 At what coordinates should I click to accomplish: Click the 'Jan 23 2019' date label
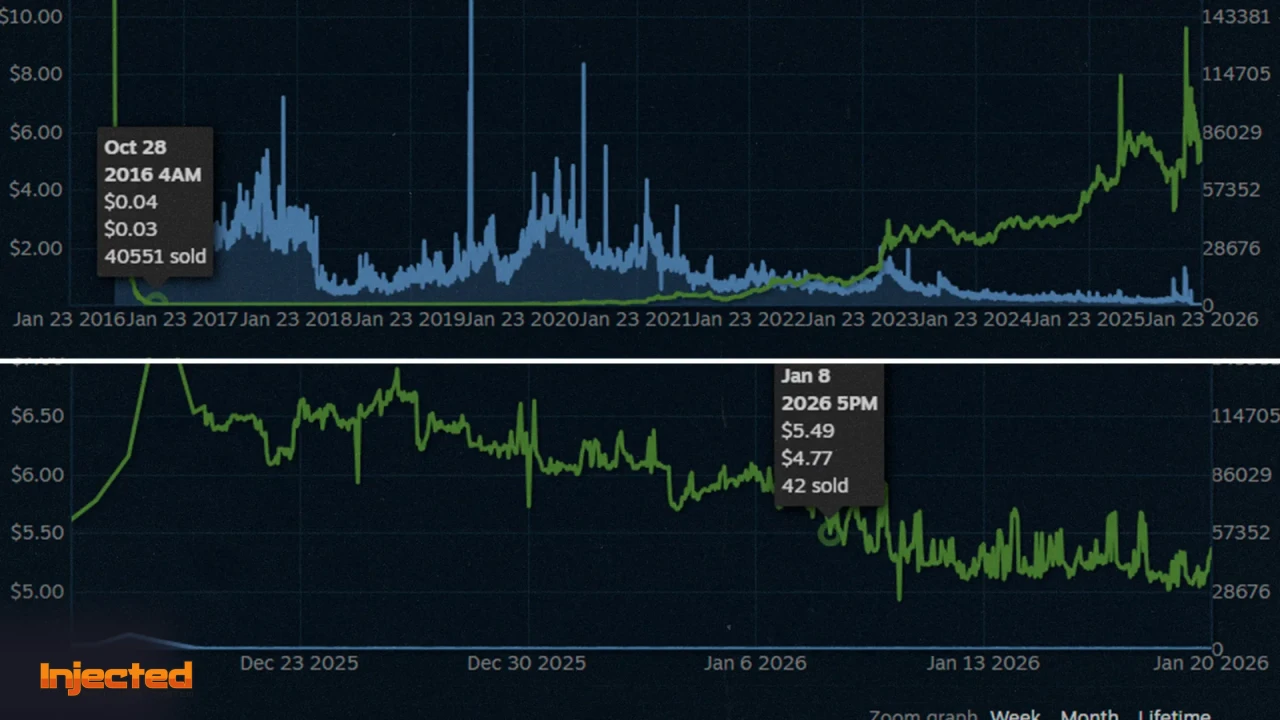click(x=409, y=320)
